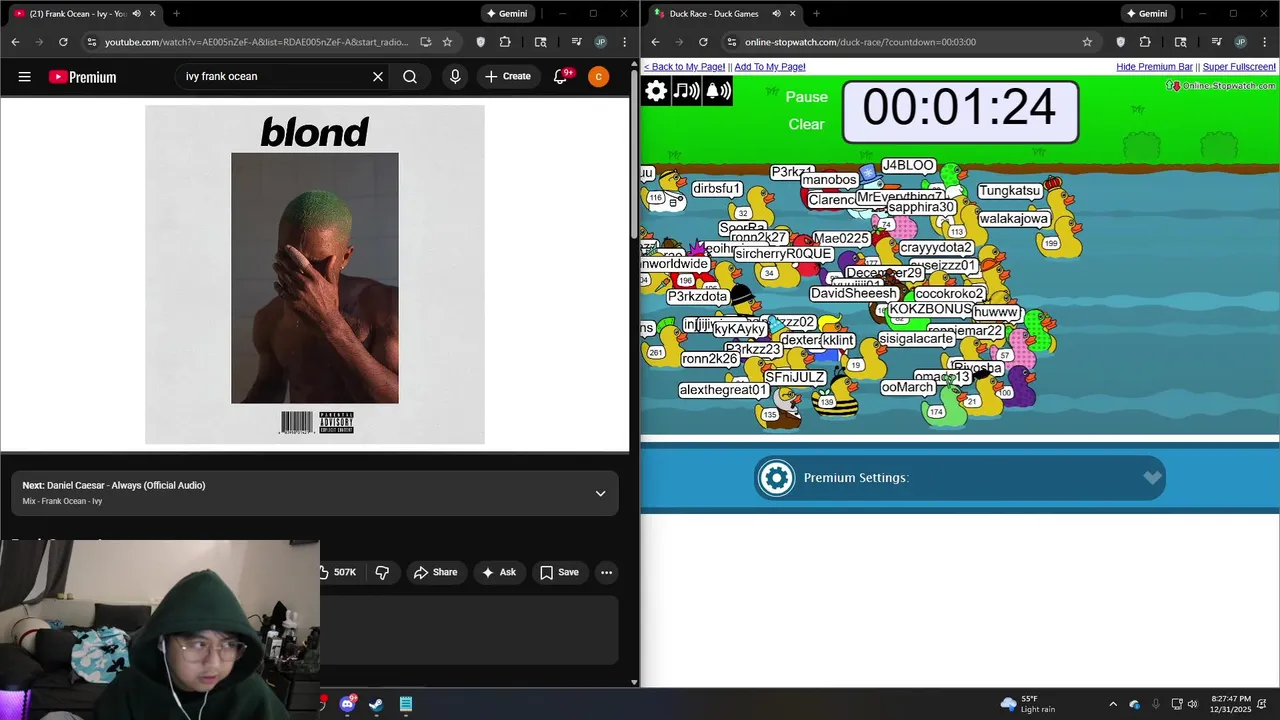Image resolution: width=1280 pixels, height=720 pixels.
Task: Clear the duck race timer
Action: pyautogui.click(x=807, y=124)
